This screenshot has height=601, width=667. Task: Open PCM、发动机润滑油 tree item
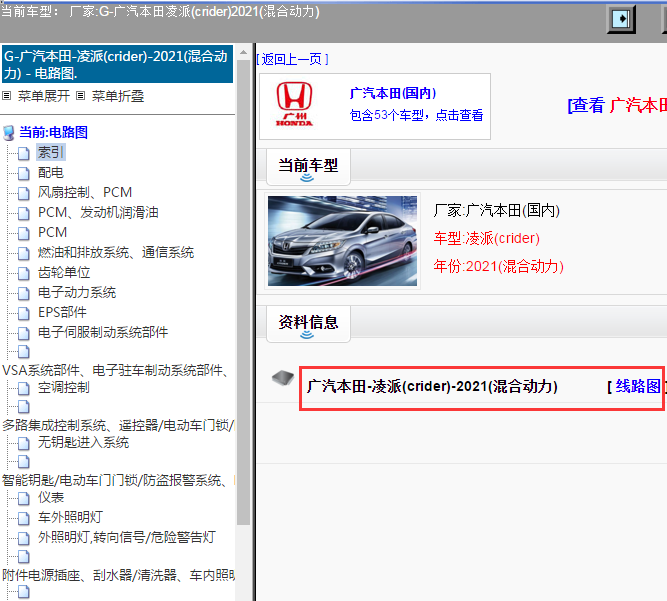click(98, 212)
